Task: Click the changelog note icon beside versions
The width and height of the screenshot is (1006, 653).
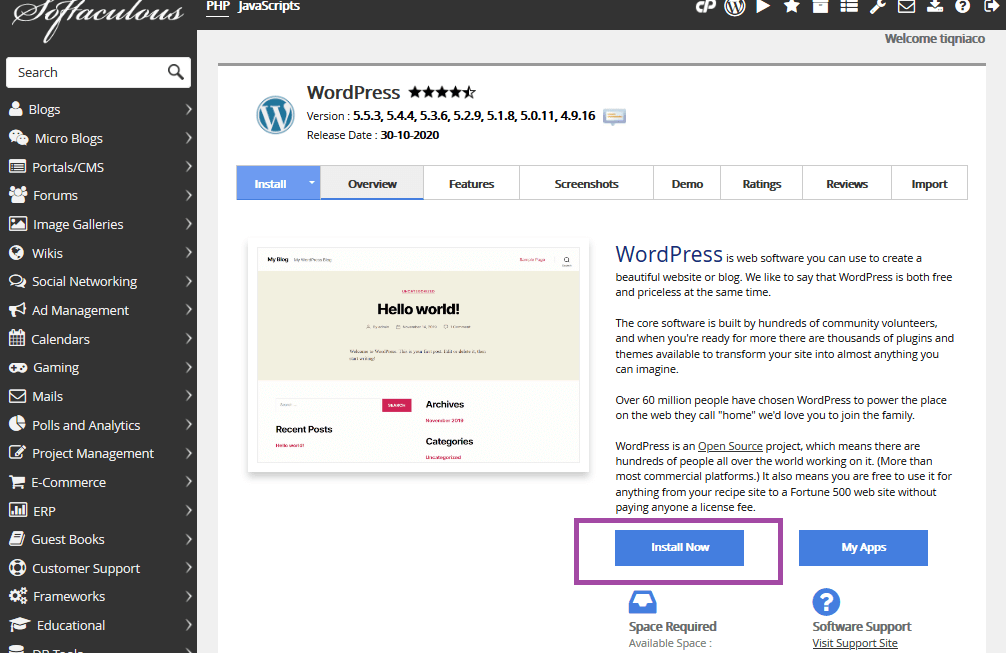Action: coord(615,117)
